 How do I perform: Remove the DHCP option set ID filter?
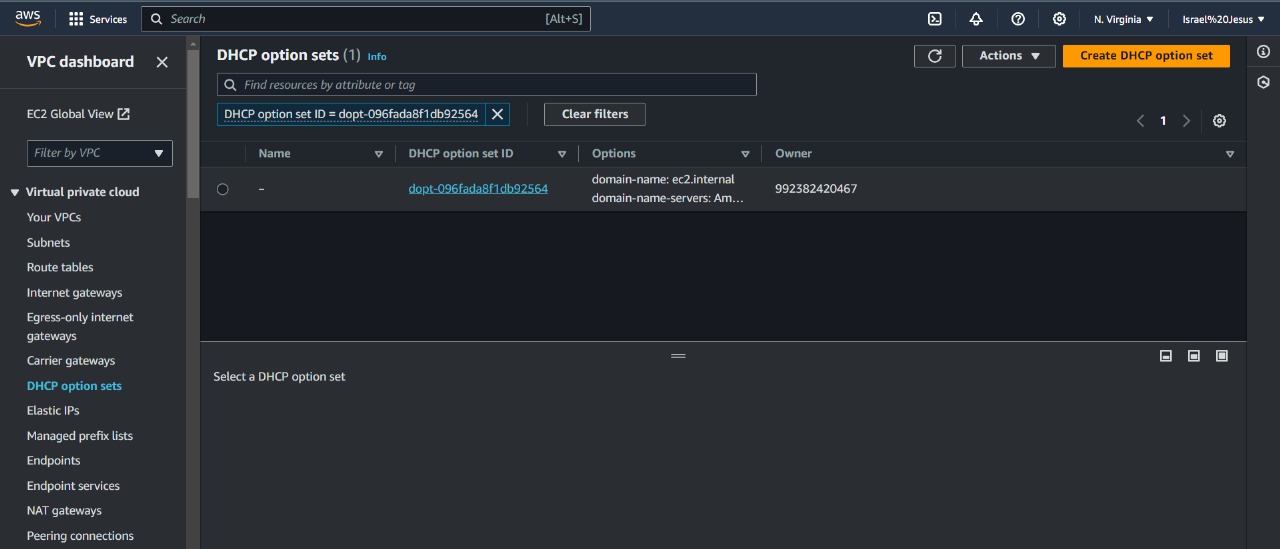497,114
